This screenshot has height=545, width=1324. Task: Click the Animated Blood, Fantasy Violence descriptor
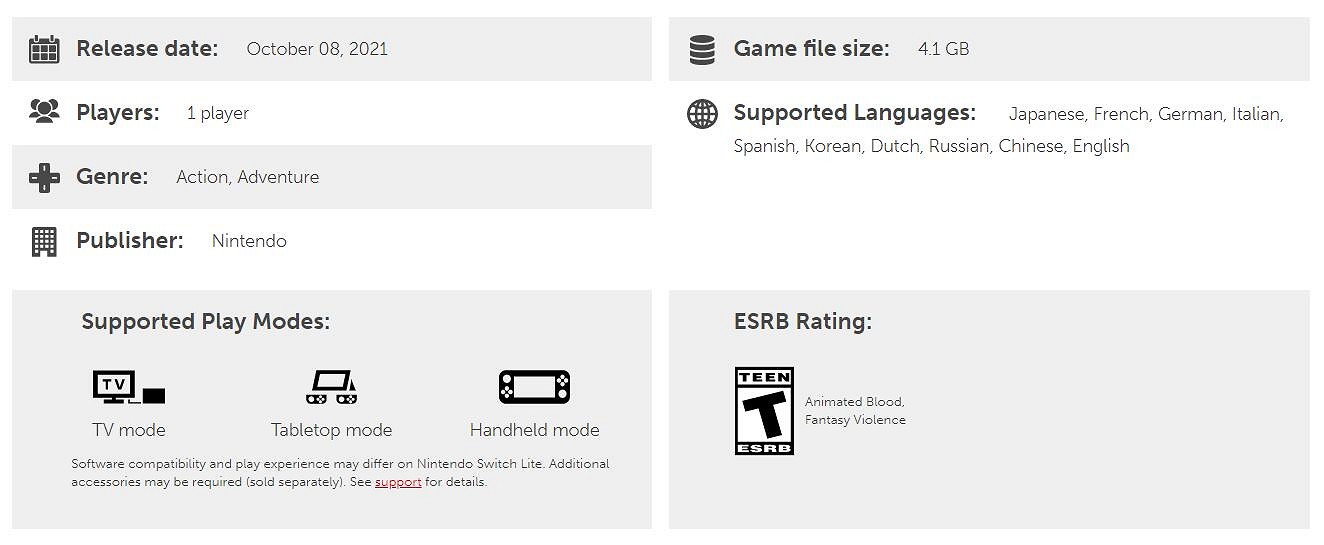(855, 411)
